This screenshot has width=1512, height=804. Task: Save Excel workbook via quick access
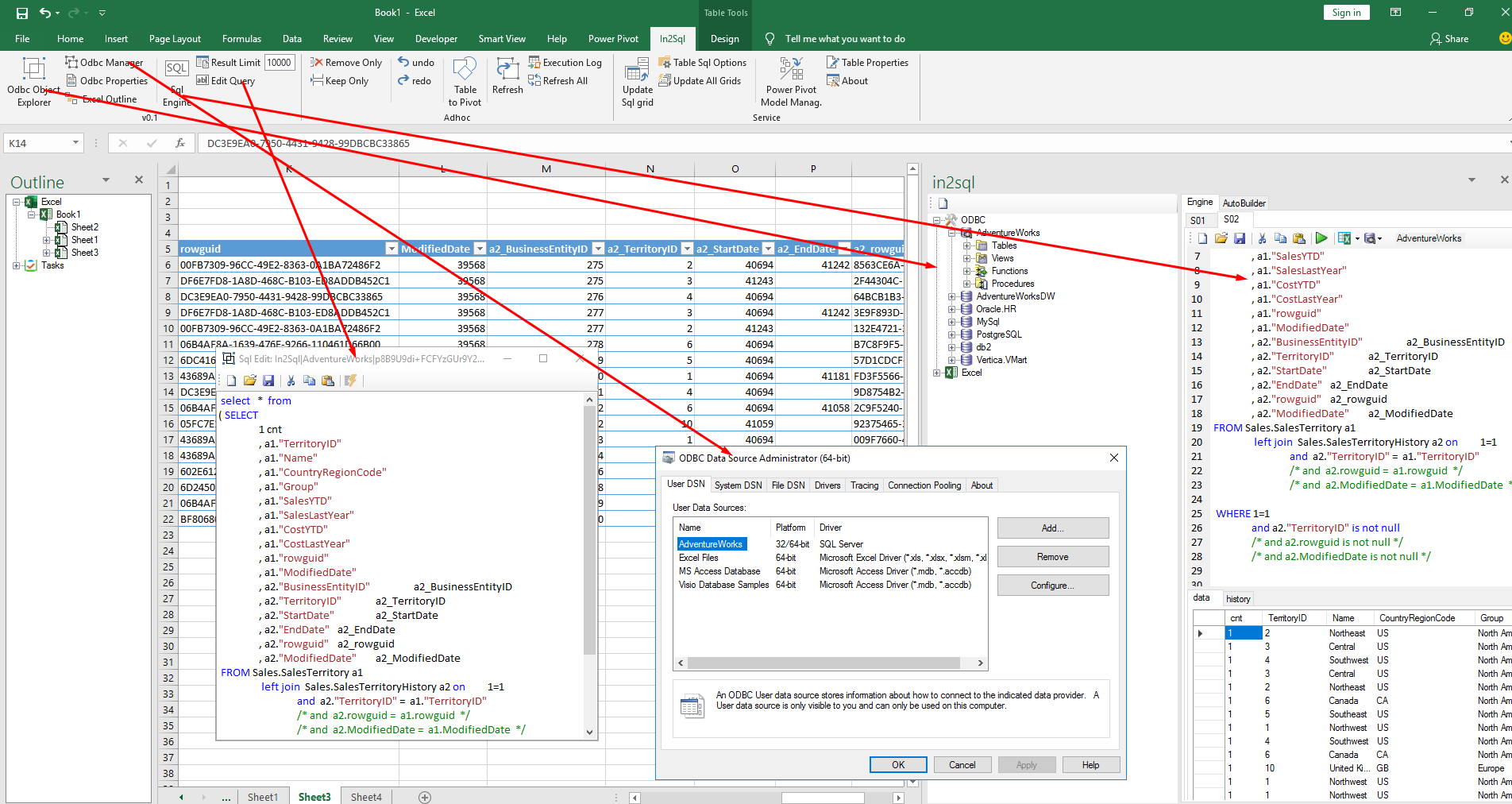tap(22, 13)
